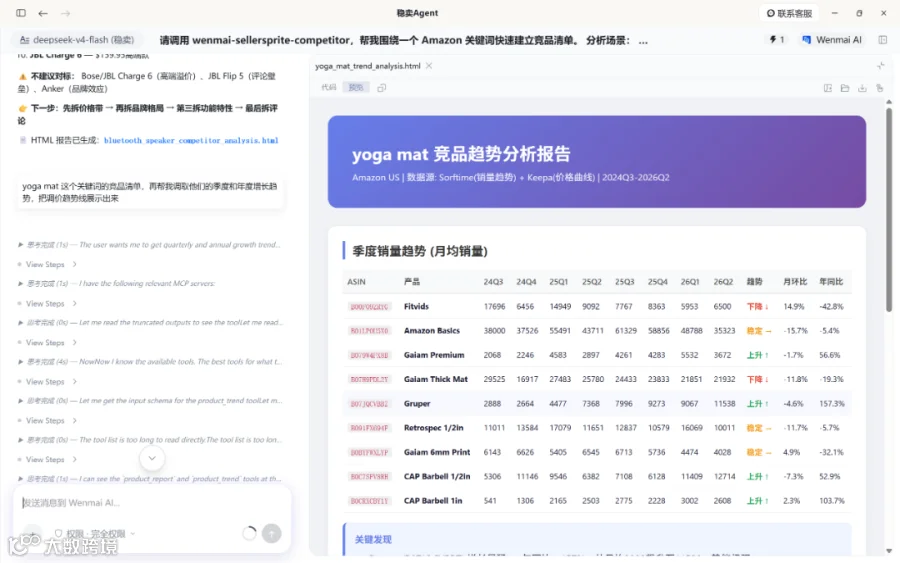Click the ASIN code in Amazon Basics row

[369, 331]
